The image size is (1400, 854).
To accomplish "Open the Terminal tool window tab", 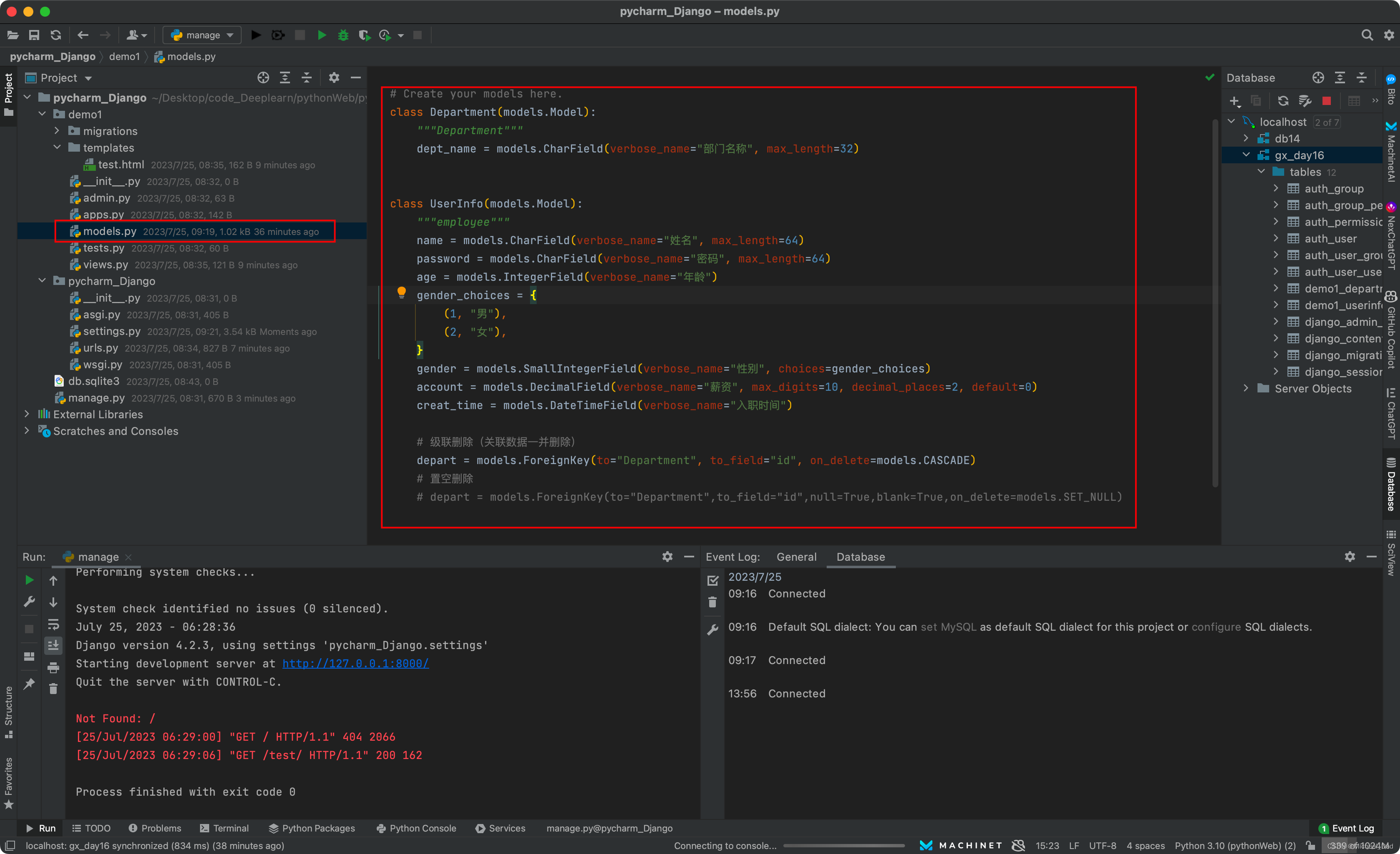I will (x=225, y=829).
